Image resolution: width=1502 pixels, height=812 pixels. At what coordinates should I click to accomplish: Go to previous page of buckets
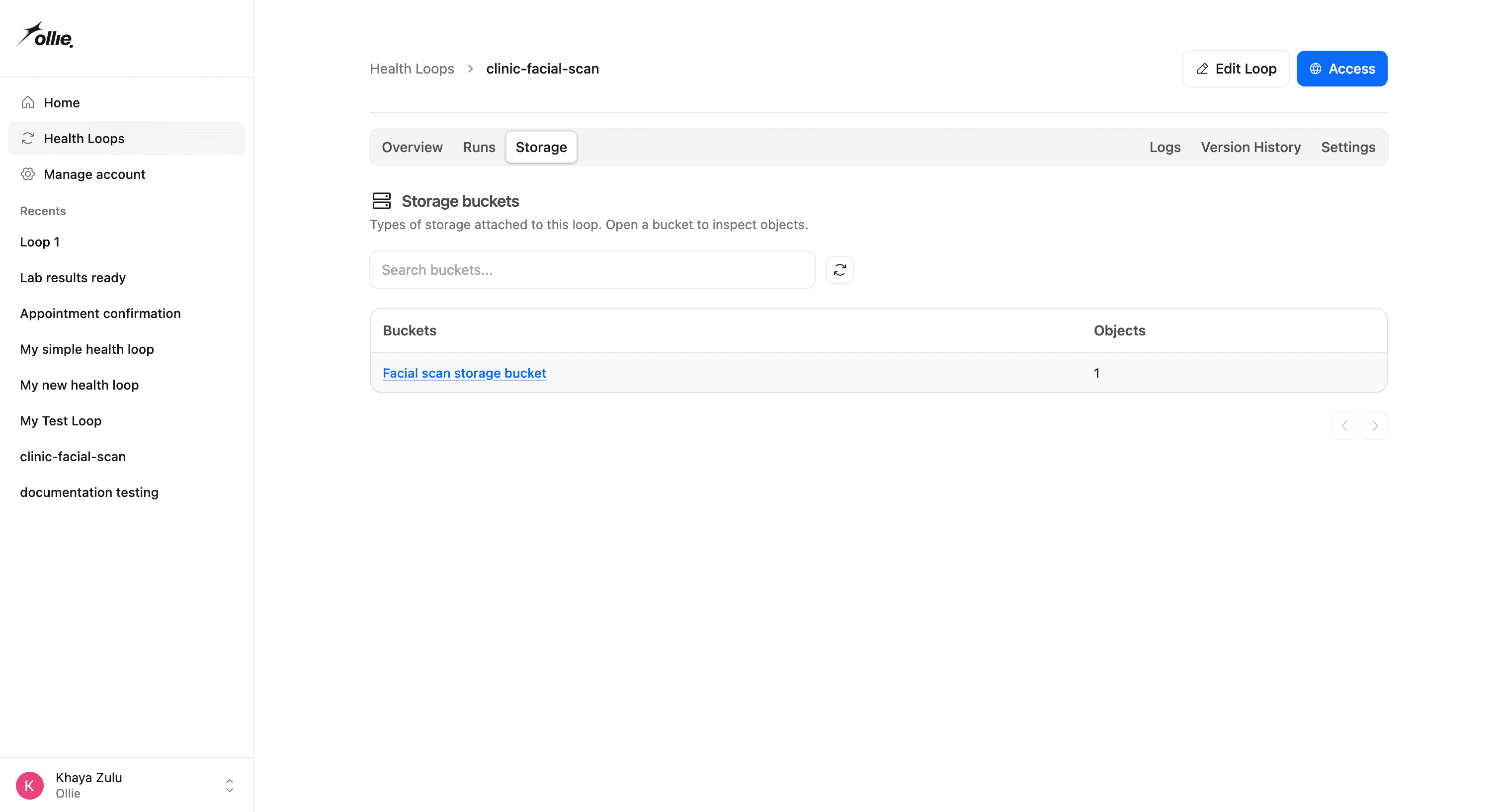[1344, 426]
